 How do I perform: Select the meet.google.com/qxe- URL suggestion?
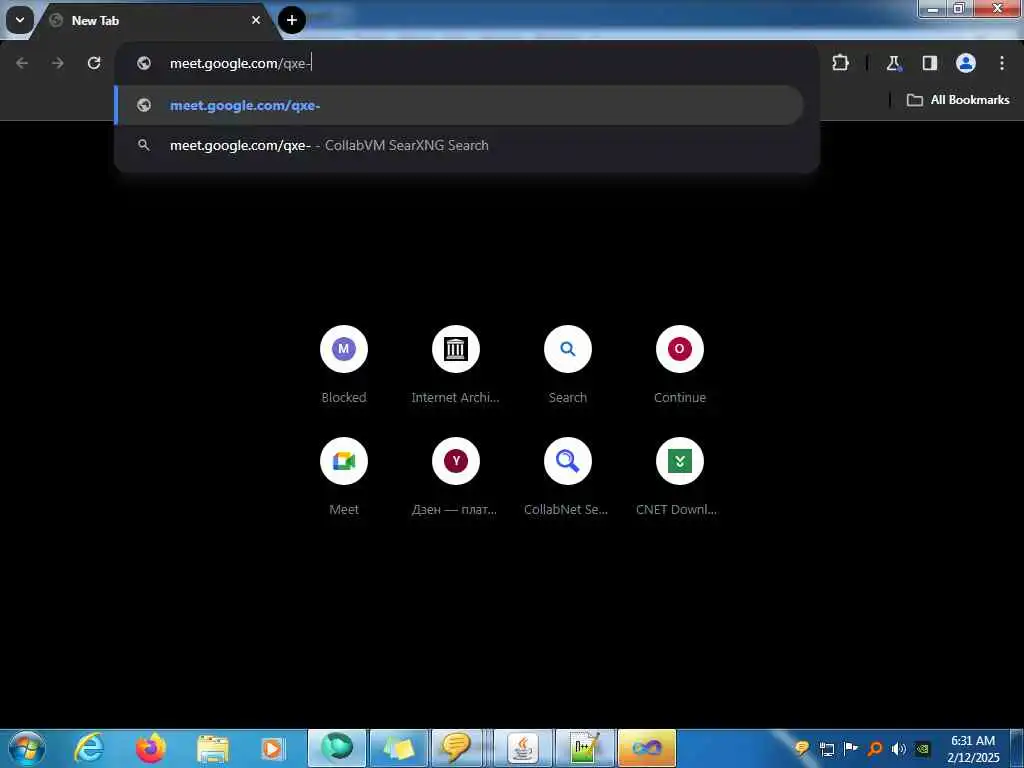(459, 105)
